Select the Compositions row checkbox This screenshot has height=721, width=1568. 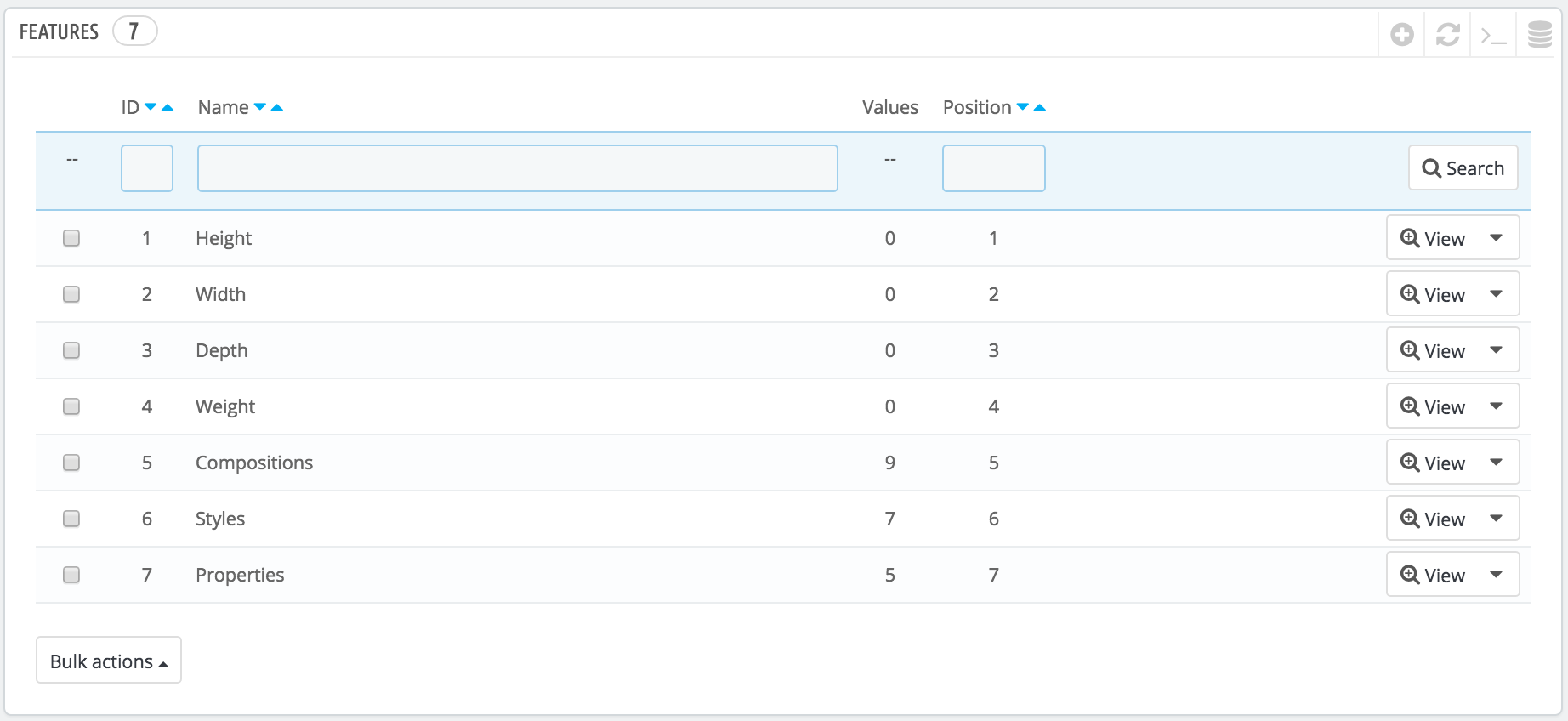(71, 463)
